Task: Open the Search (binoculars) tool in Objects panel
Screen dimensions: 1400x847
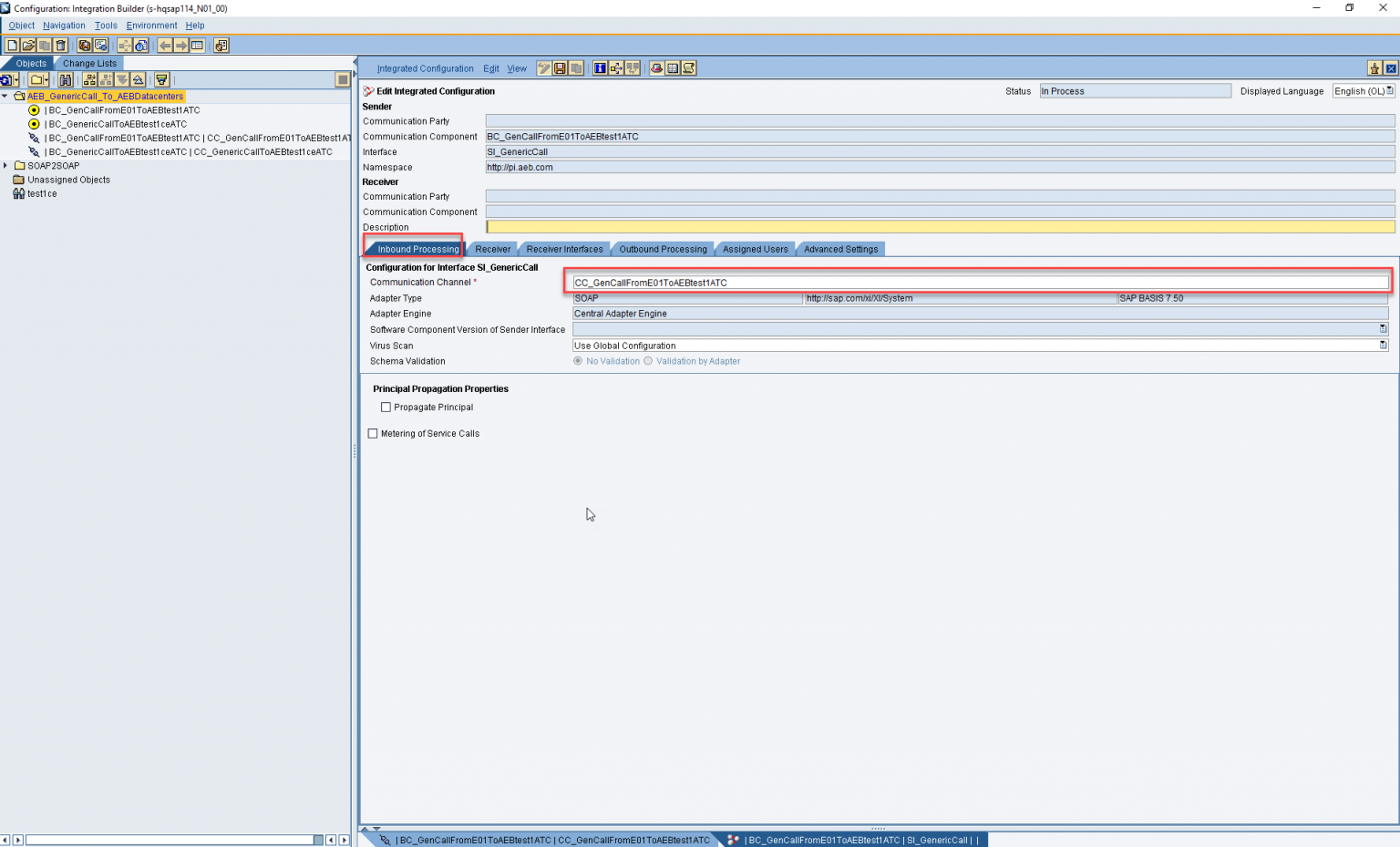Action: pyautogui.click(x=66, y=80)
